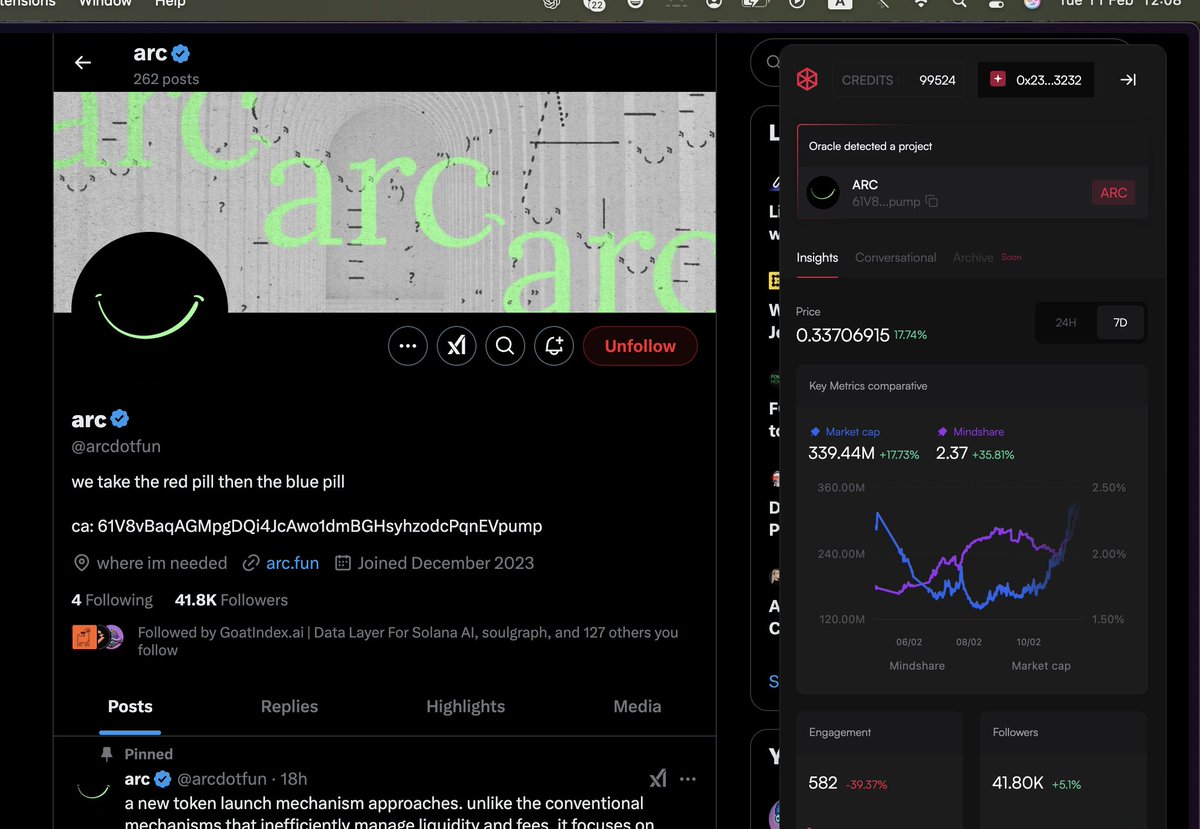Copy the 61V8...pump contract address
1200x829 pixels.
click(932, 202)
